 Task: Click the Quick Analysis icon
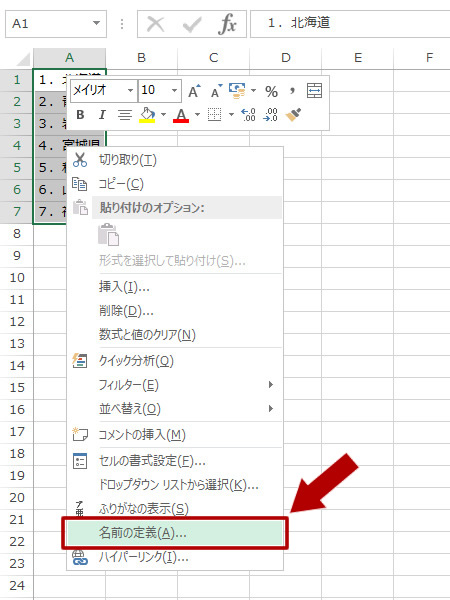pos(80,360)
